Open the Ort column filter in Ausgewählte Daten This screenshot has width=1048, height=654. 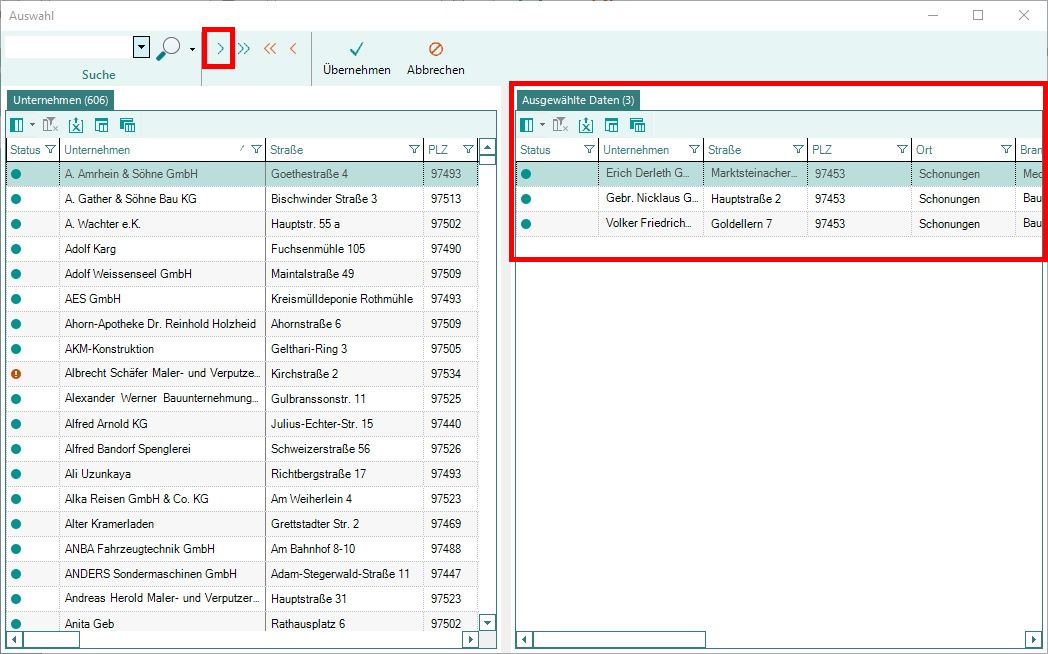click(1006, 150)
